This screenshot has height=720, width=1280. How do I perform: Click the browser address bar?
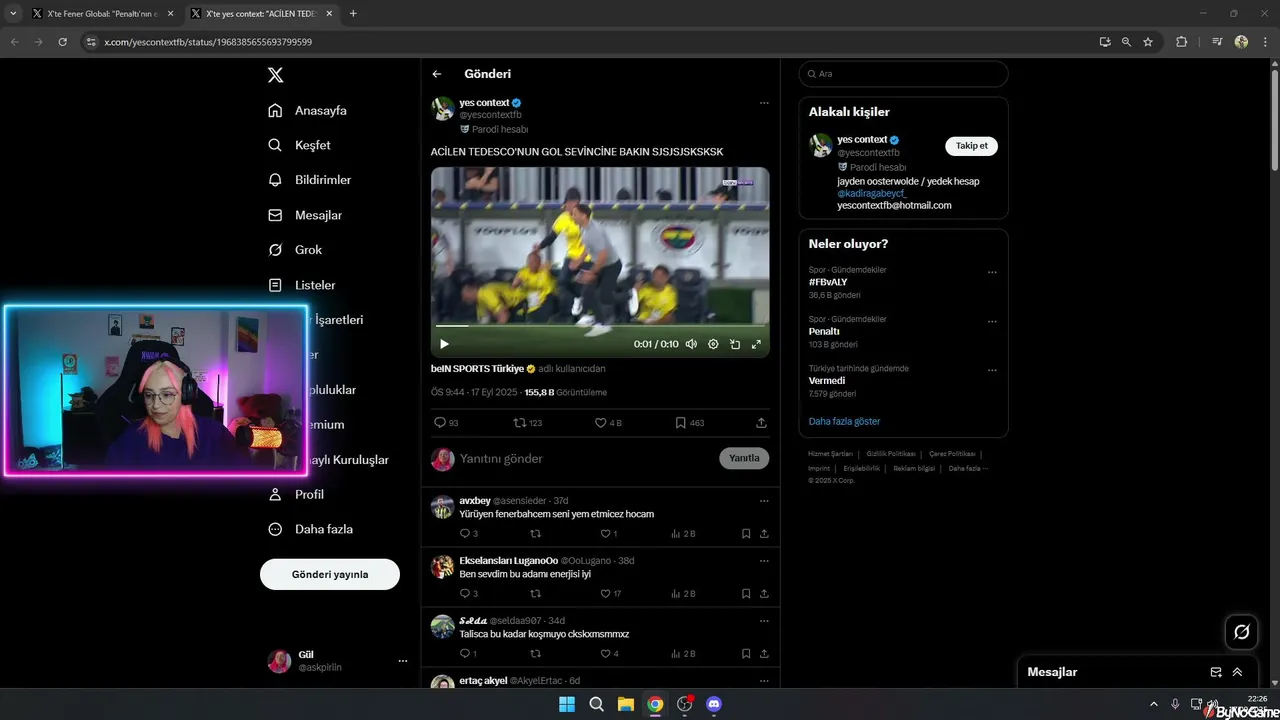coord(590,42)
